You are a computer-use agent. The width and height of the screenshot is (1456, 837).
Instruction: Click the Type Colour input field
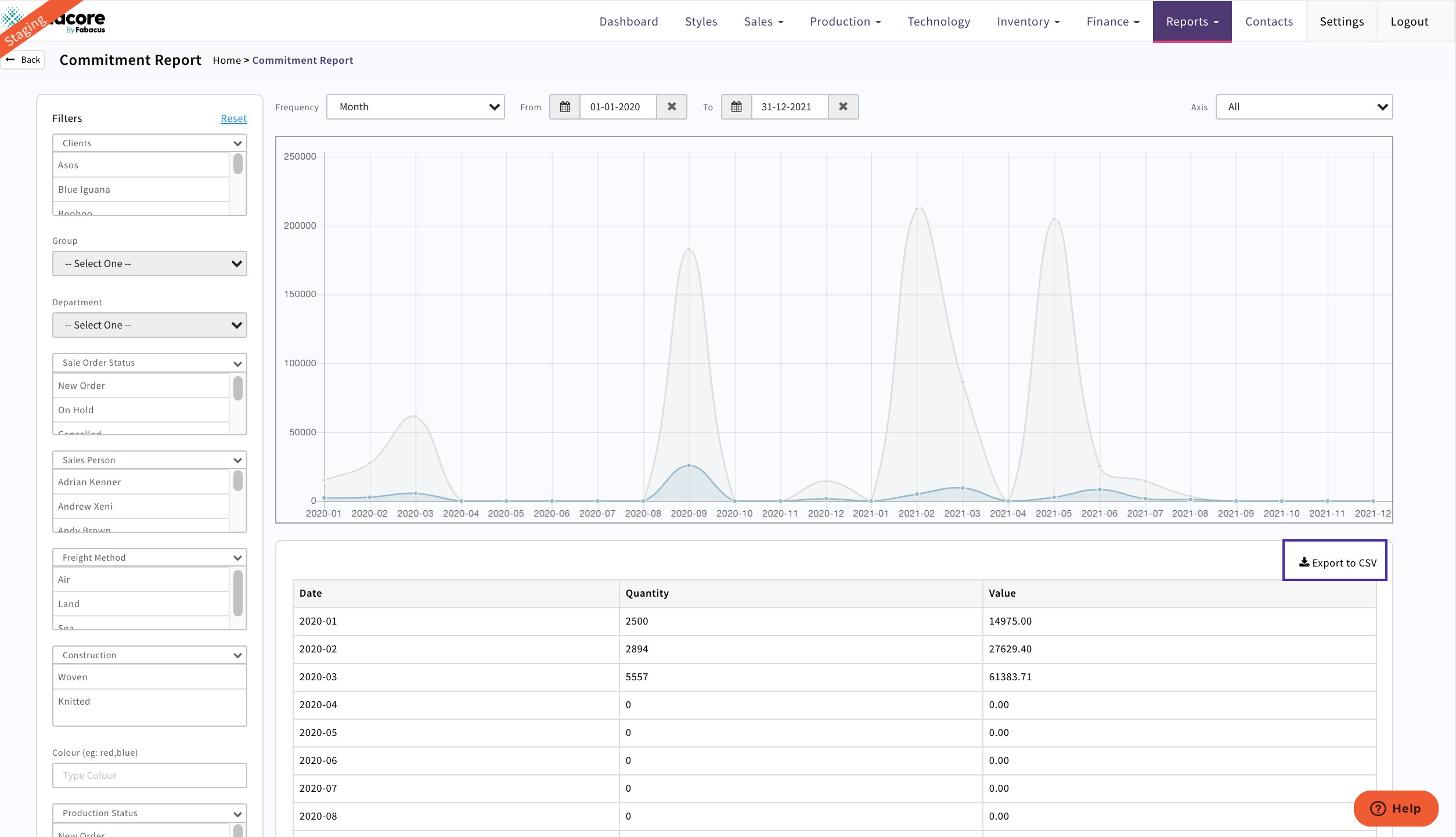click(x=149, y=775)
